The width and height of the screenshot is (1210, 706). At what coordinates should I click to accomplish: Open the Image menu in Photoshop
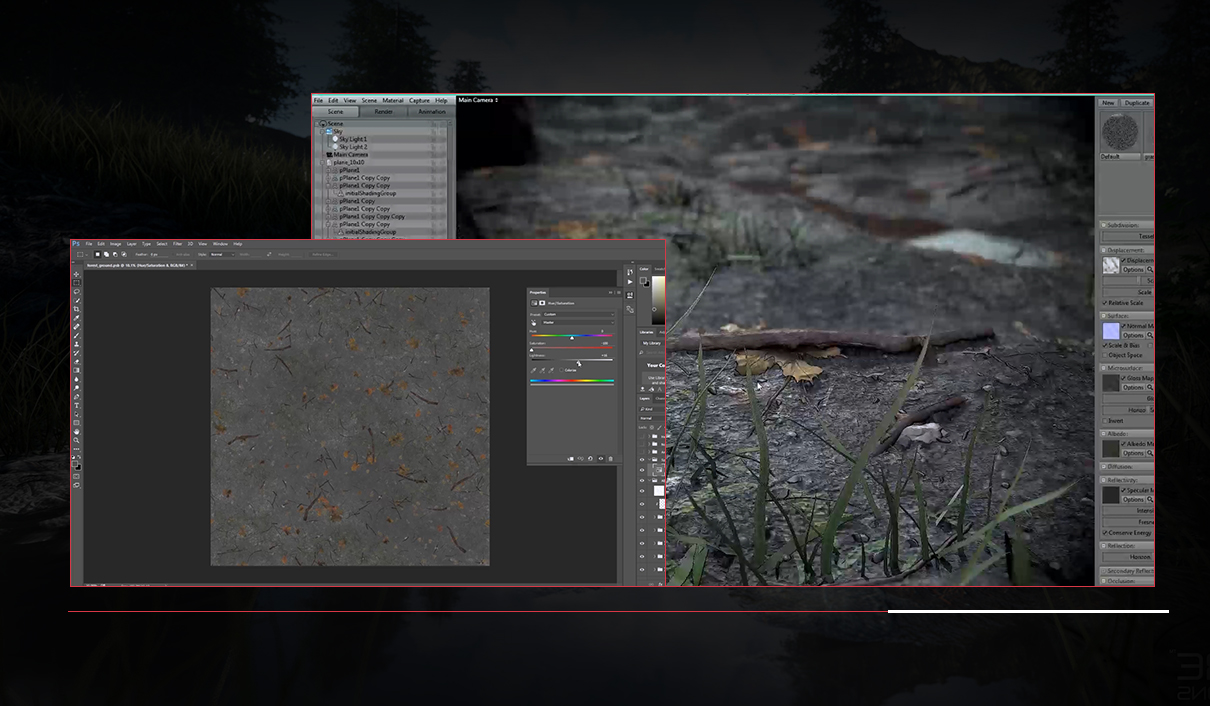click(x=115, y=244)
